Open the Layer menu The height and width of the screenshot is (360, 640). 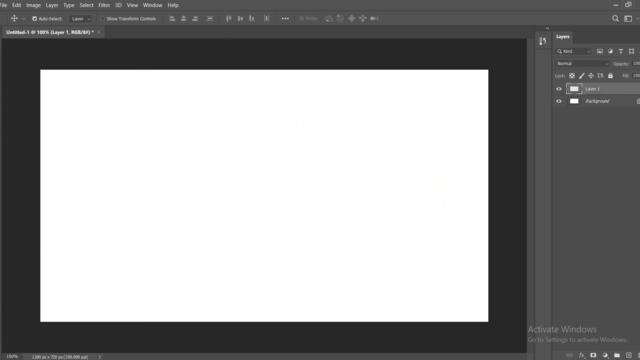(x=52, y=5)
